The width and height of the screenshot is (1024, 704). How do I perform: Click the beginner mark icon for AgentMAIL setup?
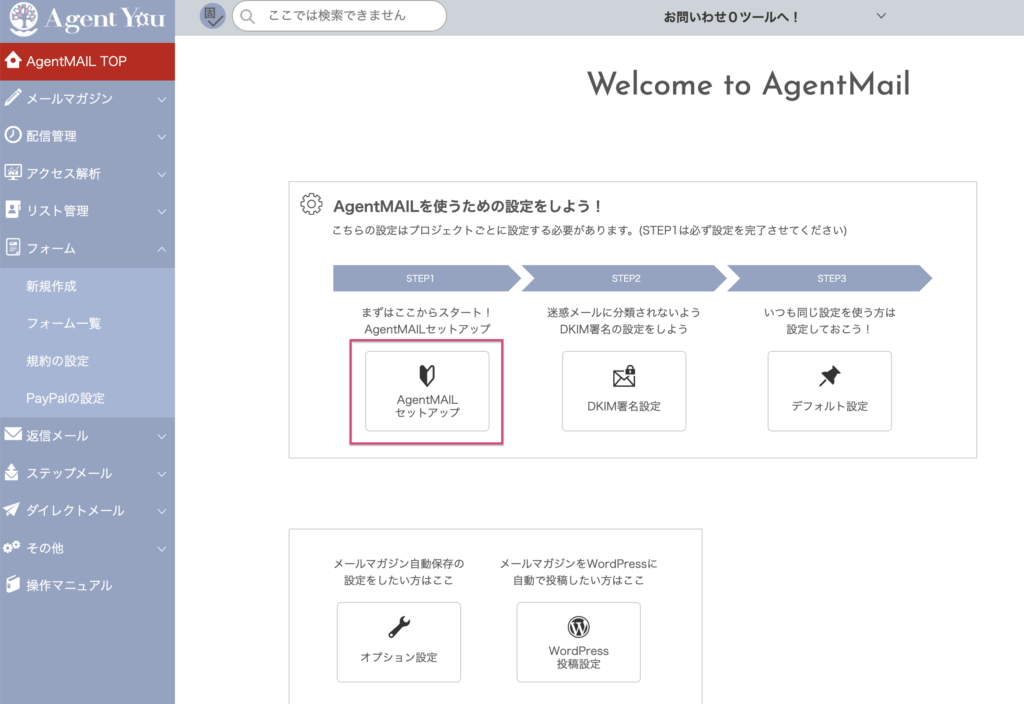[x=427, y=376]
